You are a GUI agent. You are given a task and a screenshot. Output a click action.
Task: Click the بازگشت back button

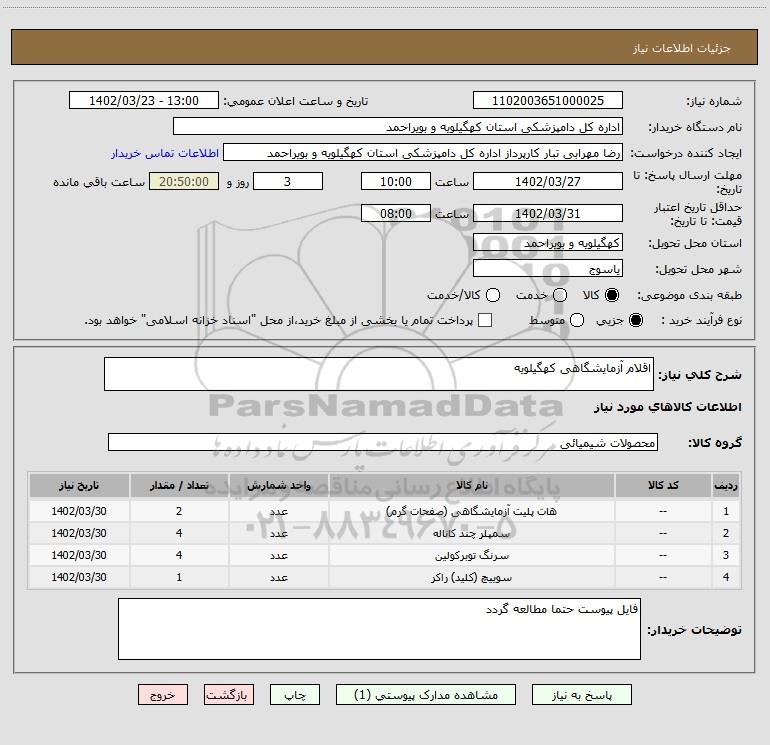(x=229, y=695)
